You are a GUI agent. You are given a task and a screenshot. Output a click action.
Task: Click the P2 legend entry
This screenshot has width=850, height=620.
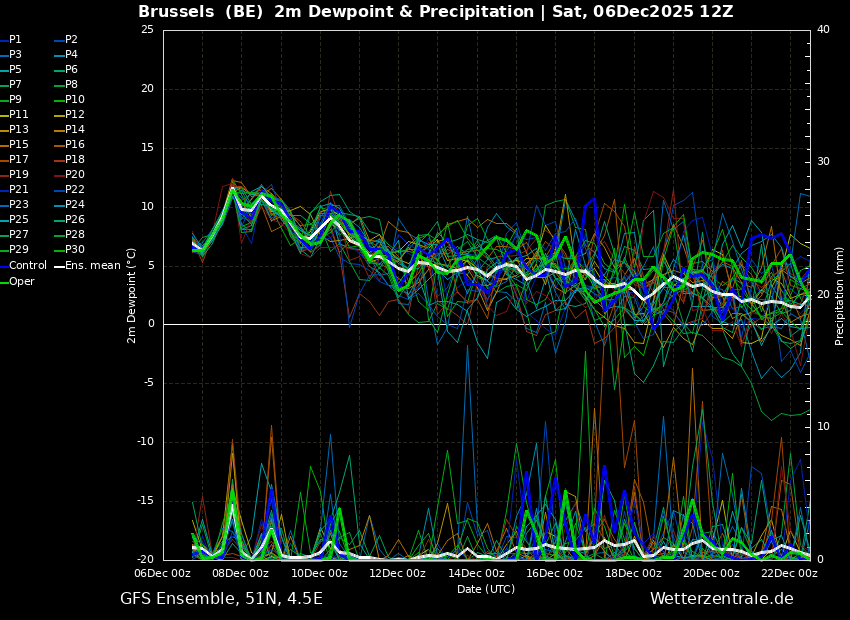[71, 40]
